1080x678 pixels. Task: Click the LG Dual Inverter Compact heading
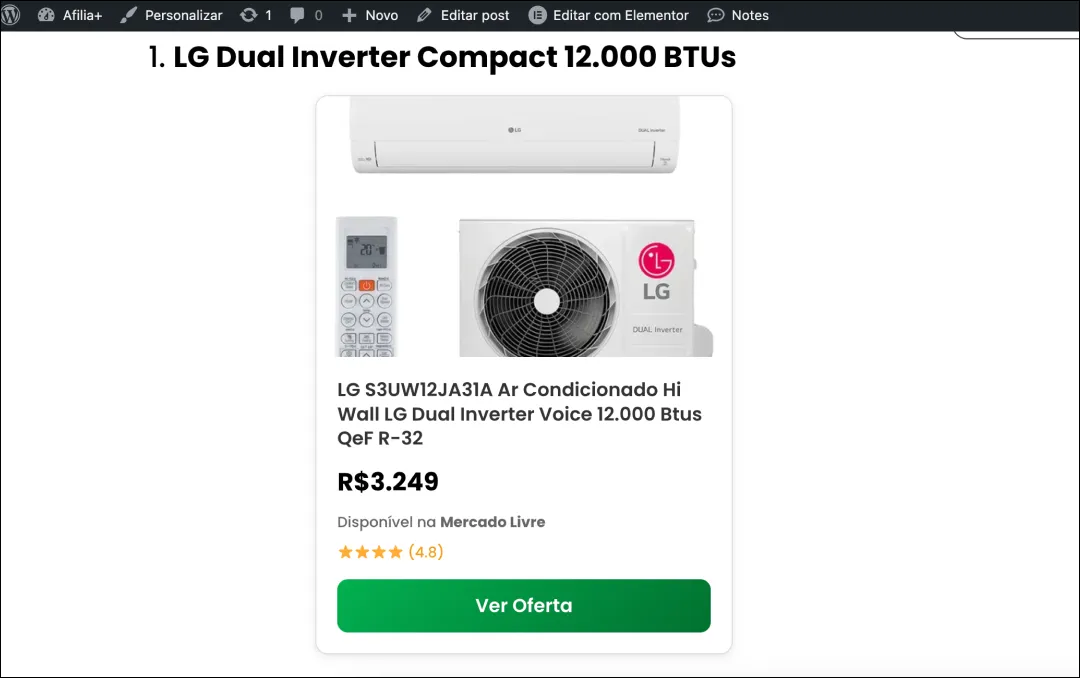coord(454,58)
